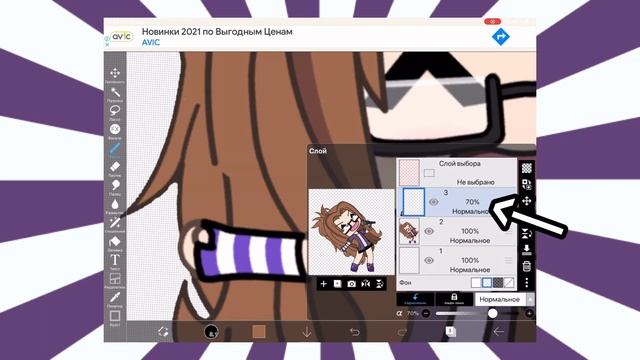Merge layer down with the down-arrow icon
The height and width of the screenshot is (360, 640).
(527, 249)
